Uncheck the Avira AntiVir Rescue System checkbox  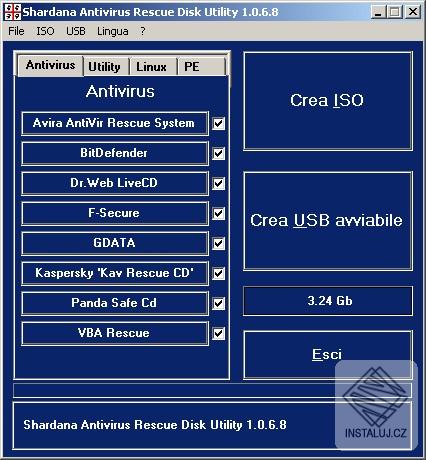[x=219, y=123]
